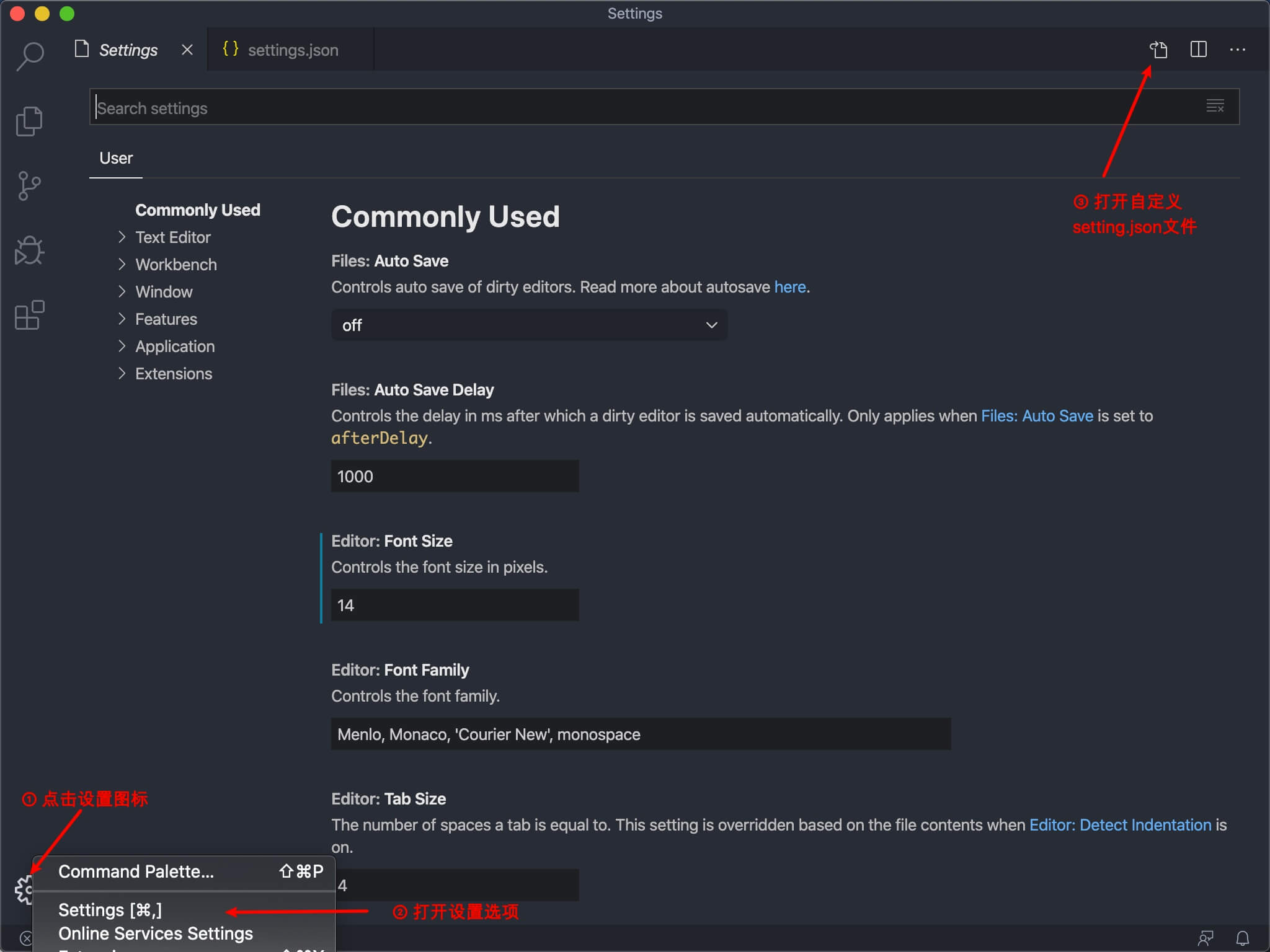Click the Split Editor icon
Viewport: 1270px width, 952px height.
(1199, 50)
